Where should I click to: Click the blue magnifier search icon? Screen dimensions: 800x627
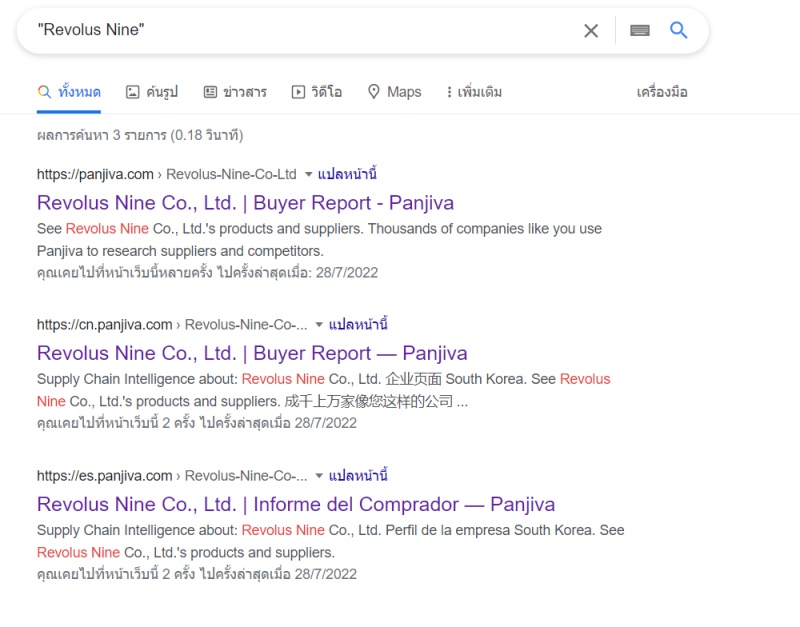[x=679, y=30]
